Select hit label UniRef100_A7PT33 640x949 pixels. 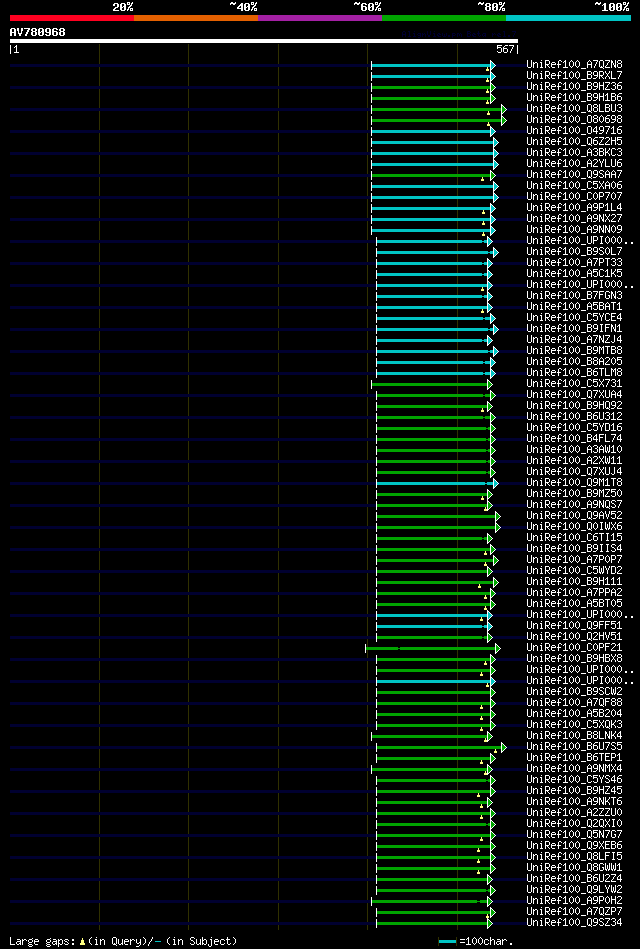tap(574, 263)
